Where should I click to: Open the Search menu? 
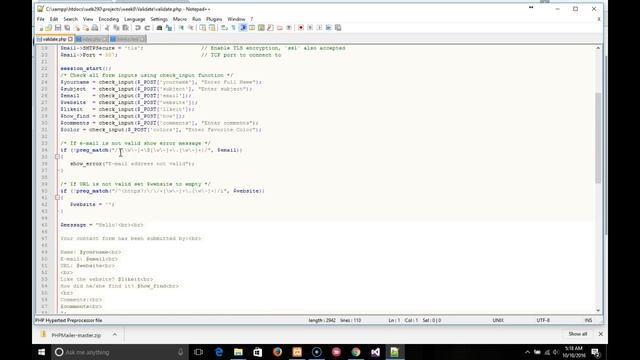[x=70, y=19]
